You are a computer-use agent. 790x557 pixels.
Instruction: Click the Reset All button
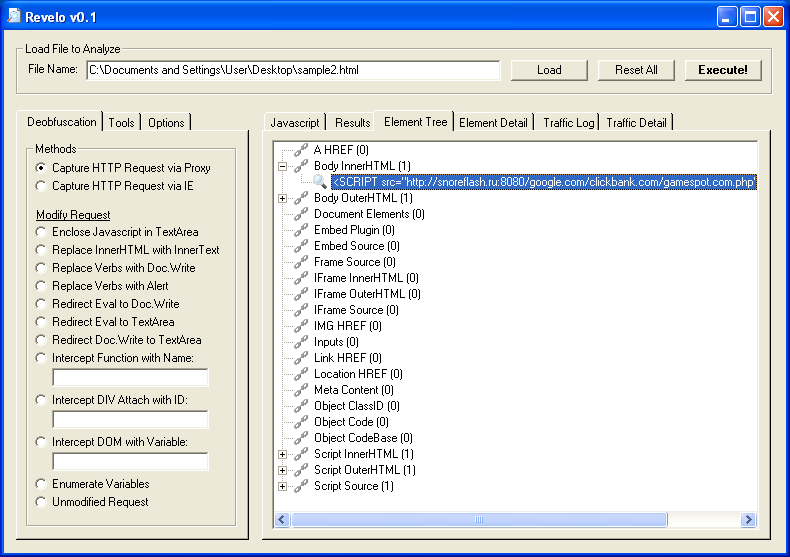tap(636, 70)
